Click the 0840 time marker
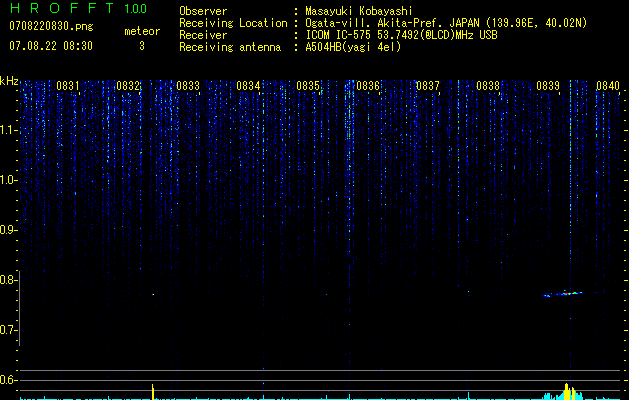This screenshot has width=629, height=400. (608, 86)
